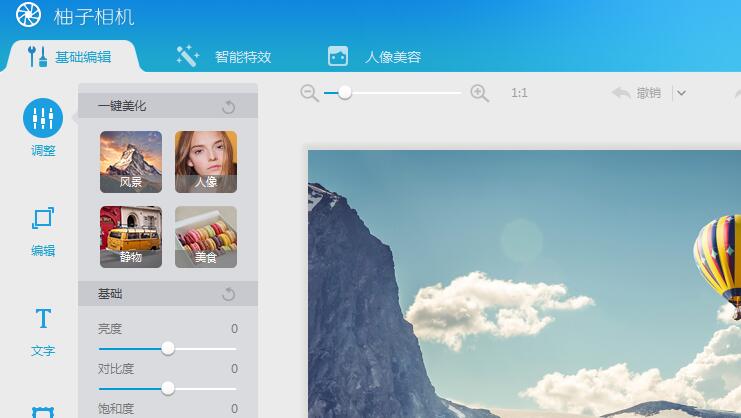Select the 文字 text tool icon
Image resolution: width=741 pixels, height=418 pixels.
click(43, 318)
